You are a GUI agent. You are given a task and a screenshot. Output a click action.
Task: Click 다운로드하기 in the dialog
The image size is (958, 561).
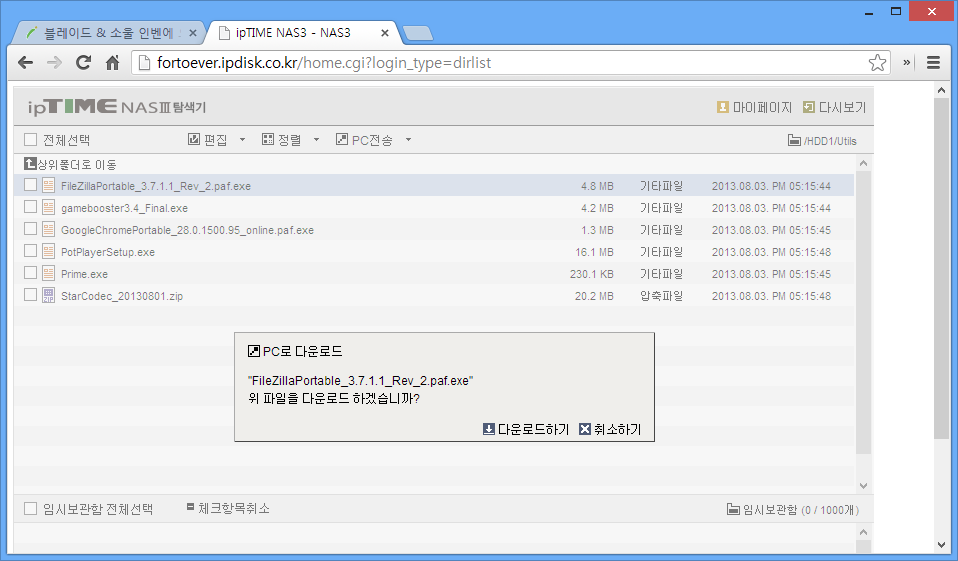[525, 429]
